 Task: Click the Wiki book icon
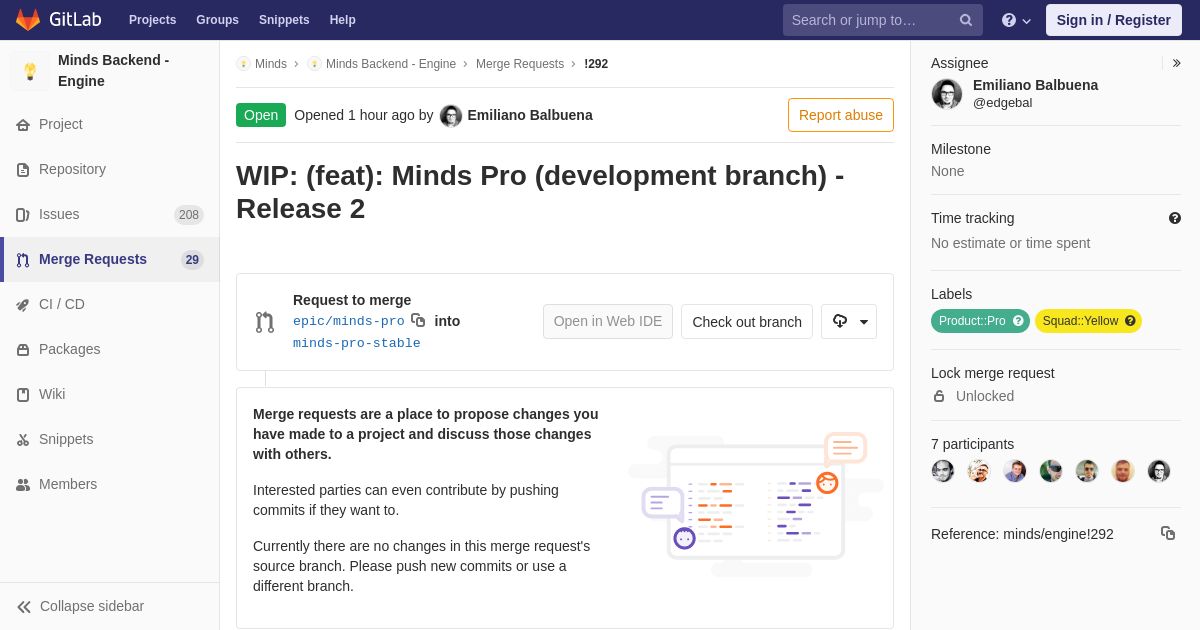(x=23, y=395)
